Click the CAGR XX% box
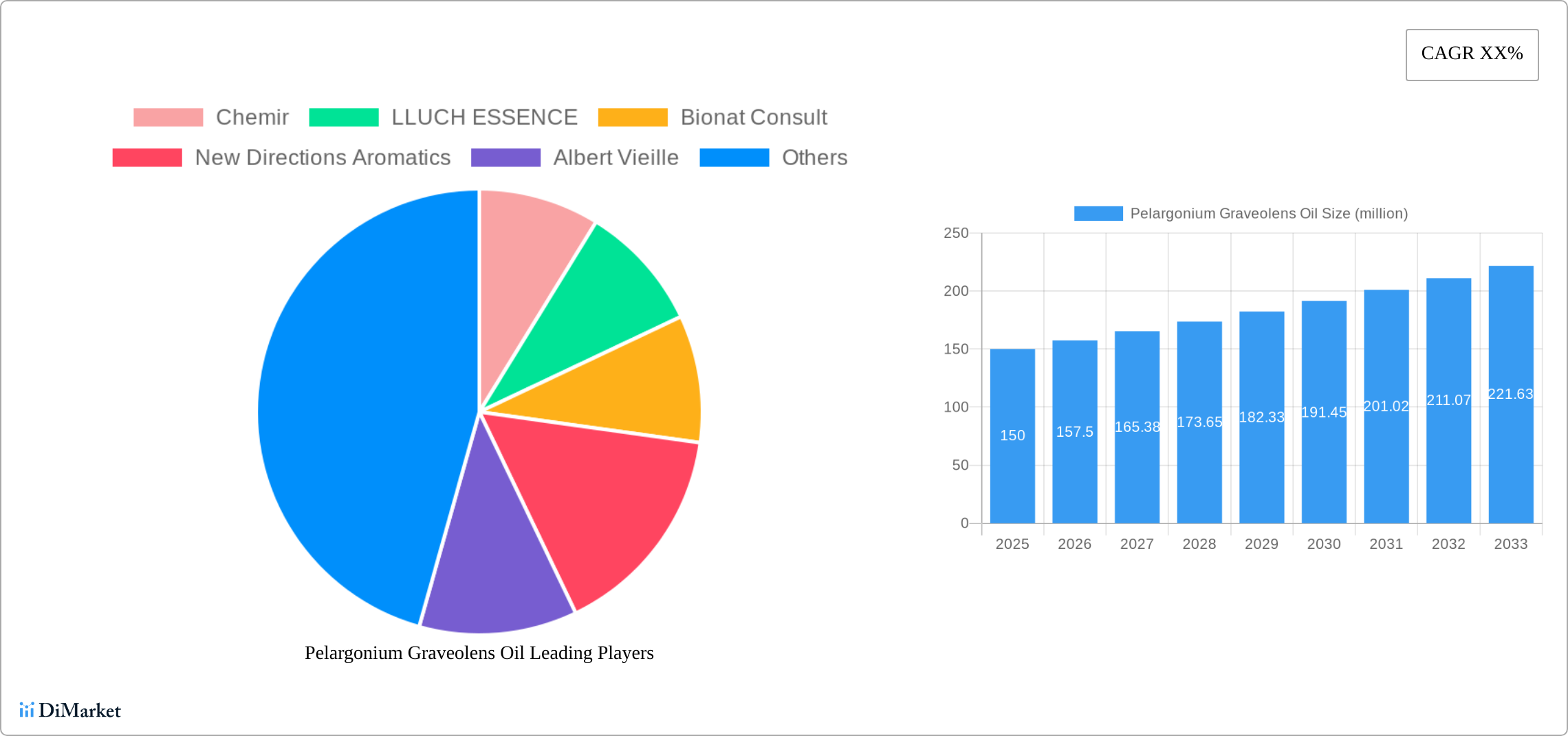The height and width of the screenshot is (736, 1568). coord(1472,54)
